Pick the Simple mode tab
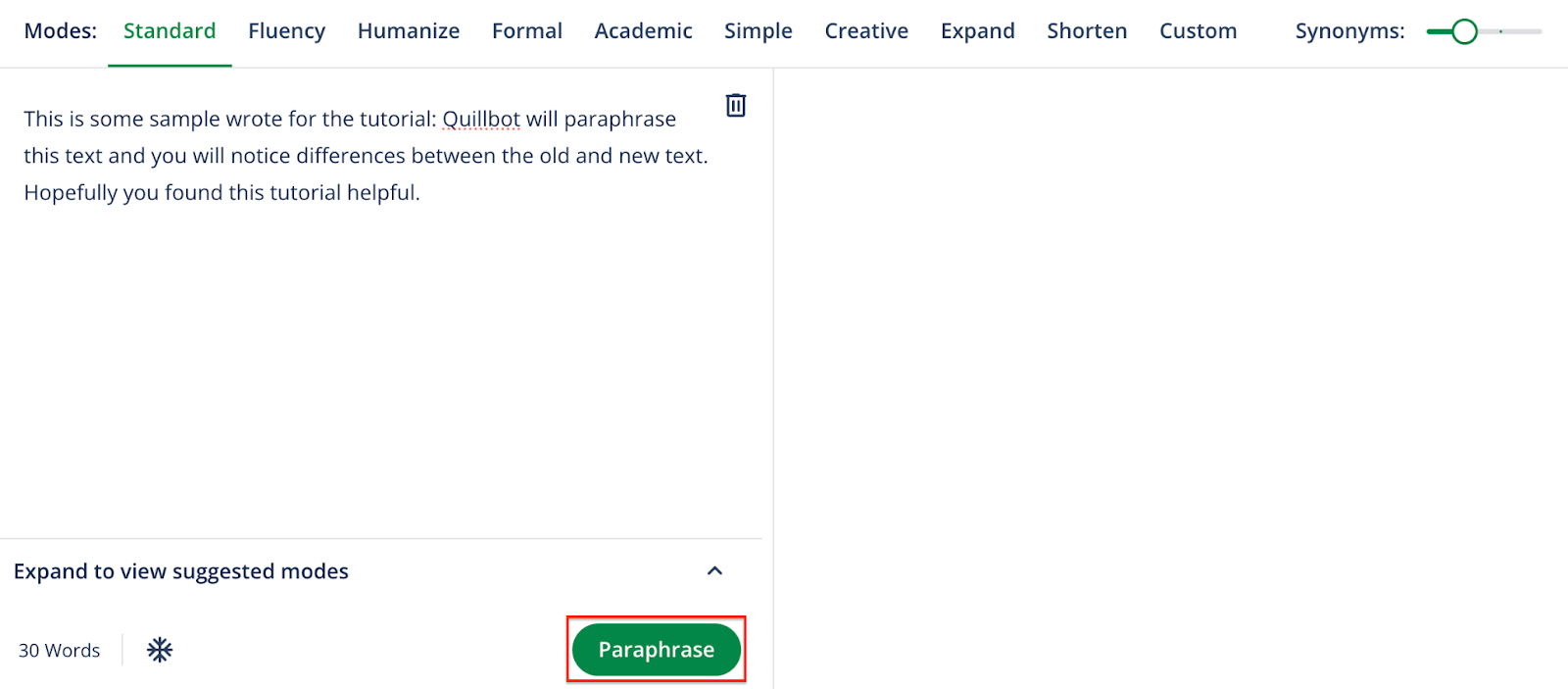The width and height of the screenshot is (1568, 689). [x=759, y=31]
